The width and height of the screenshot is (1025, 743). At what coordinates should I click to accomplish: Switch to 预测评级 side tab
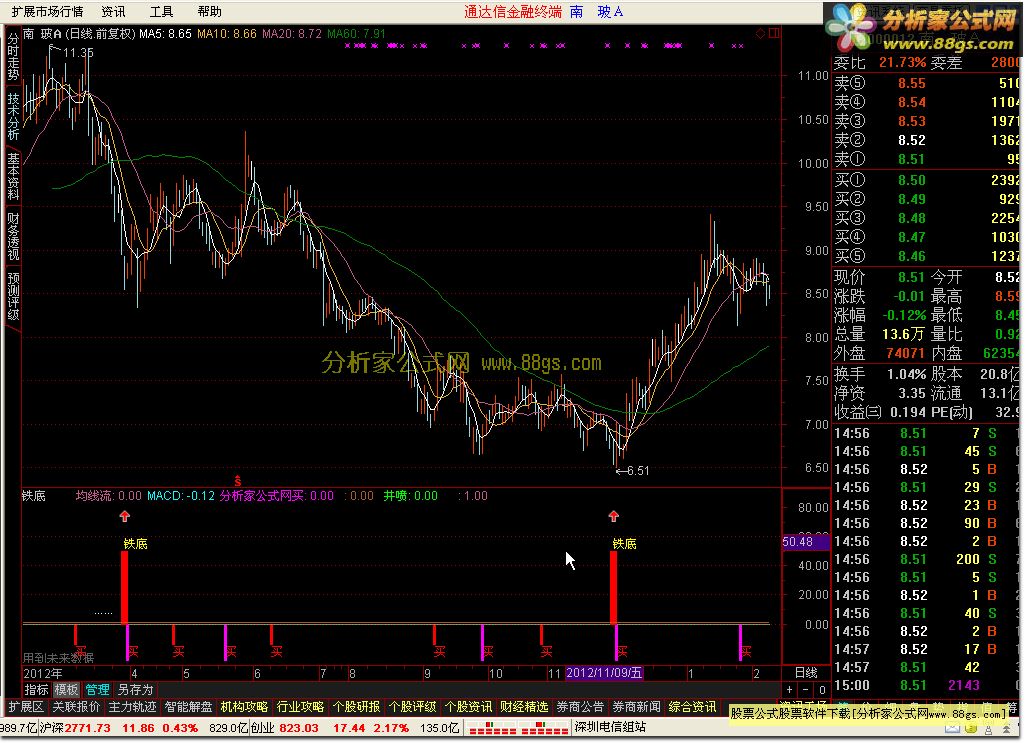pos(13,296)
